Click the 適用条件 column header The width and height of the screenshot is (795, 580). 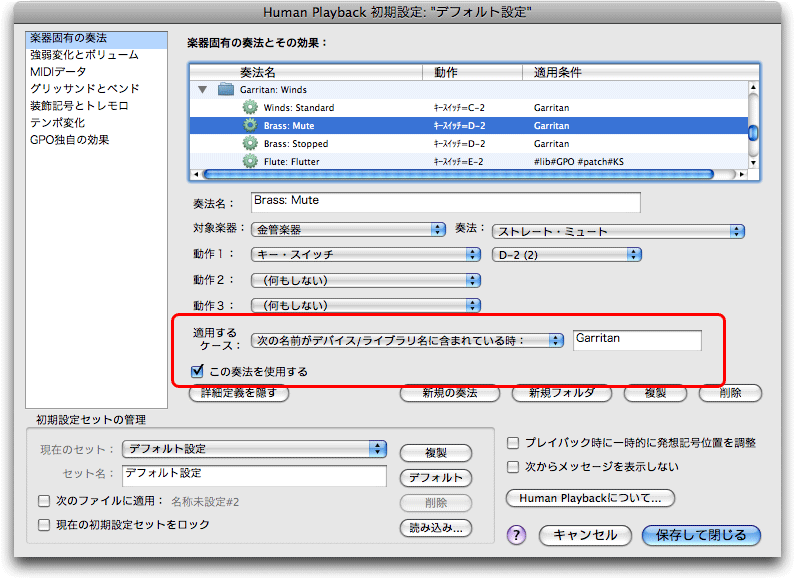click(x=640, y=72)
